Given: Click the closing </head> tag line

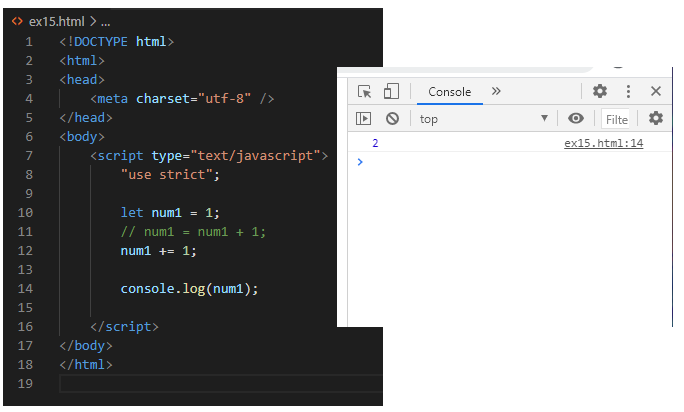Looking at the screenshot, I should (x=86, y=118).
